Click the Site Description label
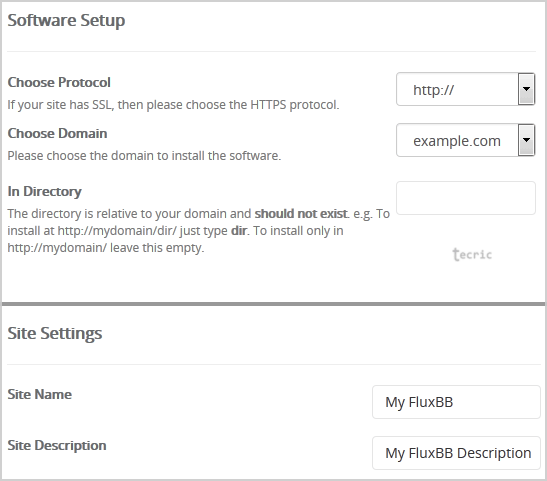This screenshot has width=547, height=481. coord(57,445)
